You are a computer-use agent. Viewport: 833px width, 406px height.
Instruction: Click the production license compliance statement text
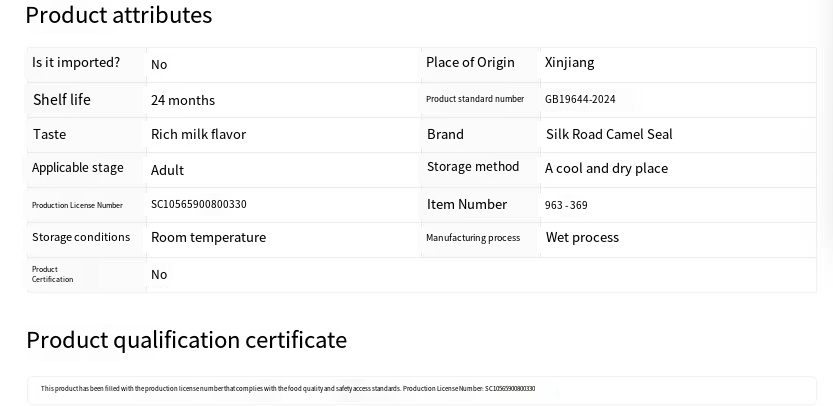click(x=287, y=389)
